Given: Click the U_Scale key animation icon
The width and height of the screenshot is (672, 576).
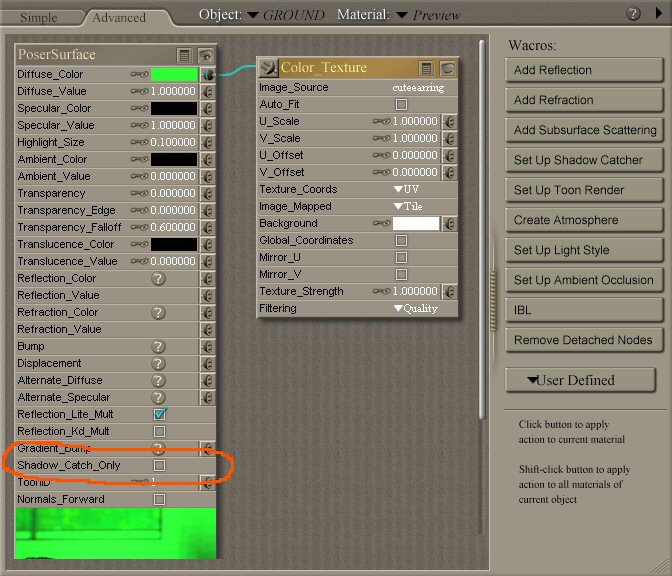Looking at the screenshot, I should pos(381,121).
